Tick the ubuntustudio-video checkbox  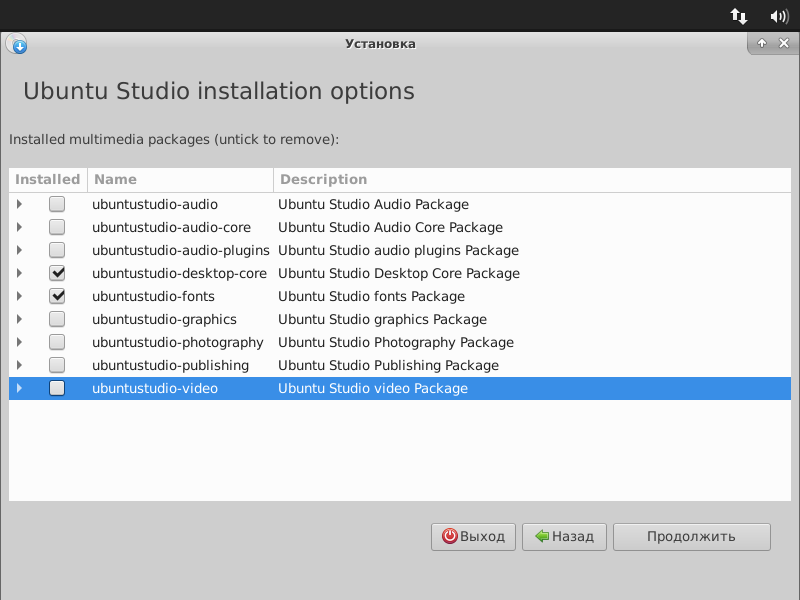click(x=57, y=388)
